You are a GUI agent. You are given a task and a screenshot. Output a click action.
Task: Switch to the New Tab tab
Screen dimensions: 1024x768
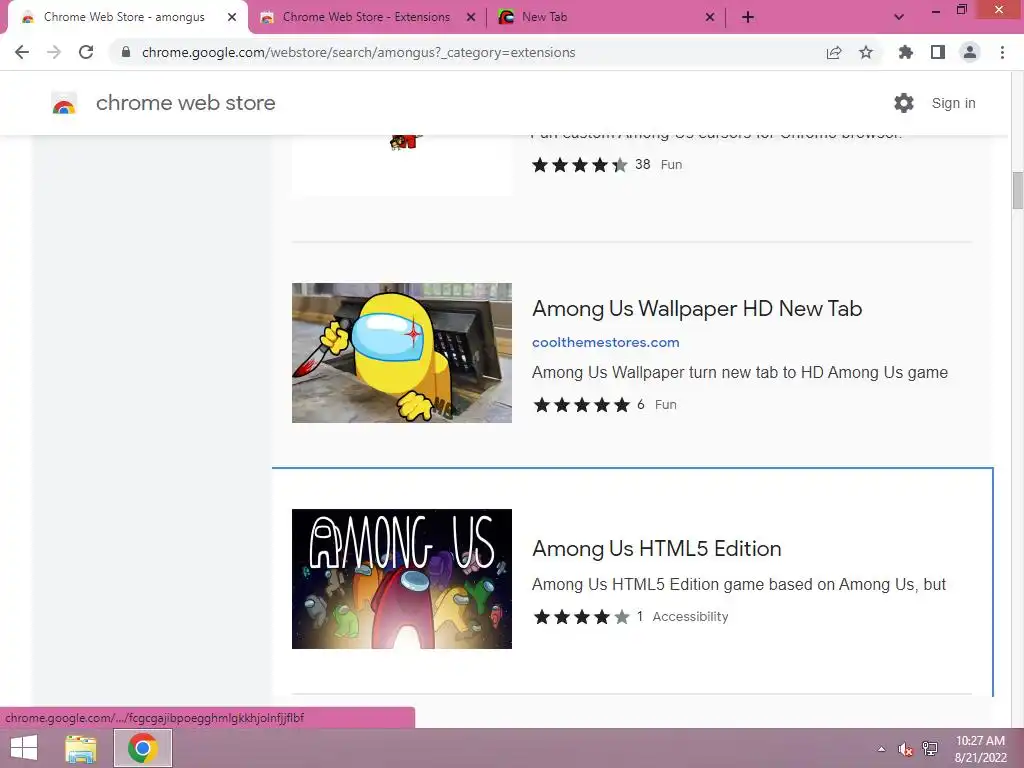click(606, 17)
